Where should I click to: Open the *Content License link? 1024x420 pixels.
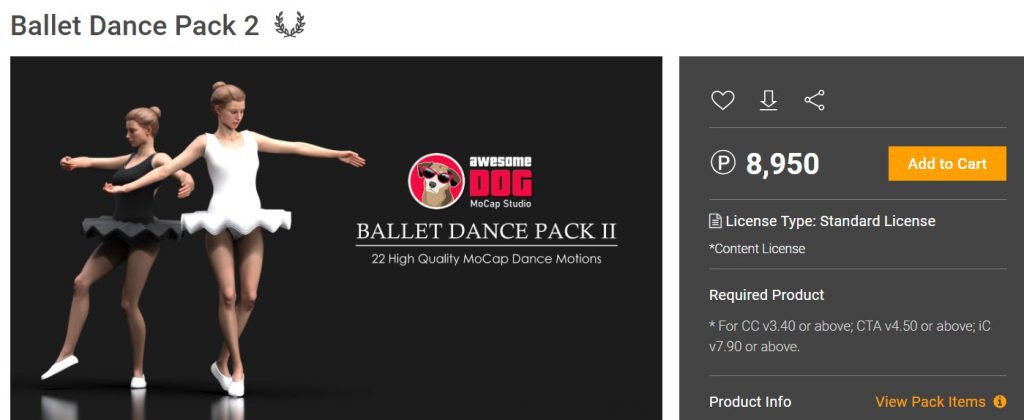click(x=757, y=248)
